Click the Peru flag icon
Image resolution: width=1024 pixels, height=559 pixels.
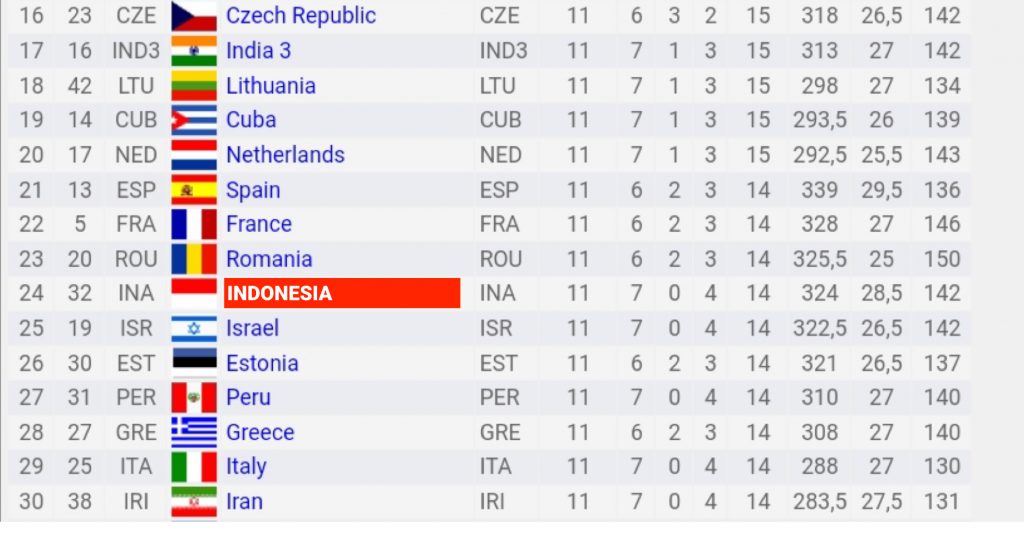[194, 398]
